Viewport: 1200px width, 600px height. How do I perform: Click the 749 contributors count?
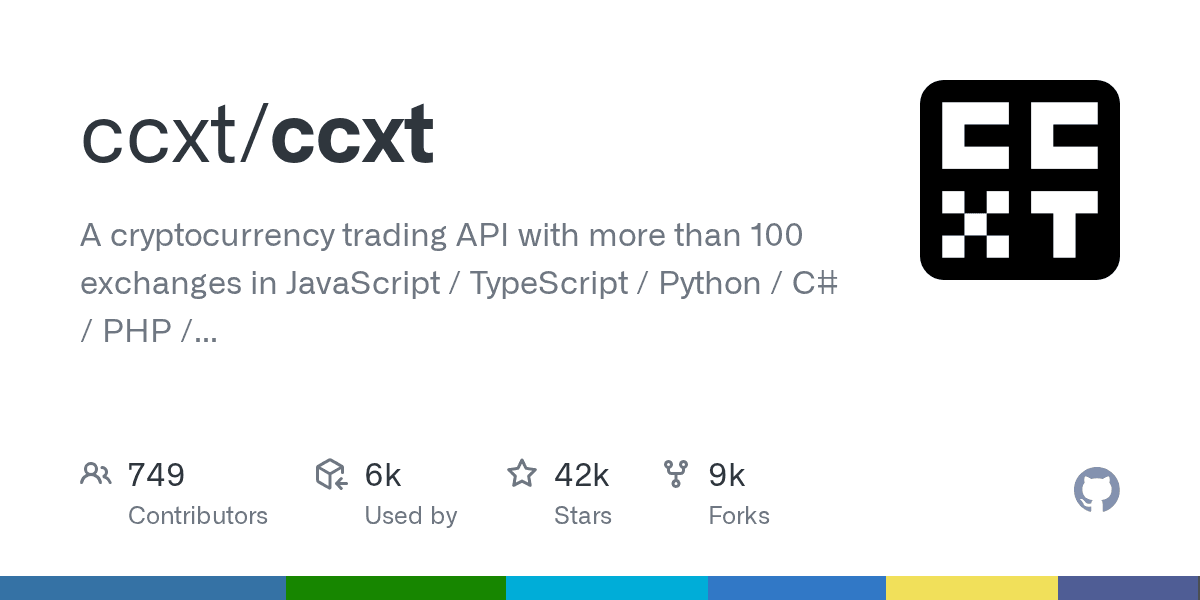click(x=156, y=475)
